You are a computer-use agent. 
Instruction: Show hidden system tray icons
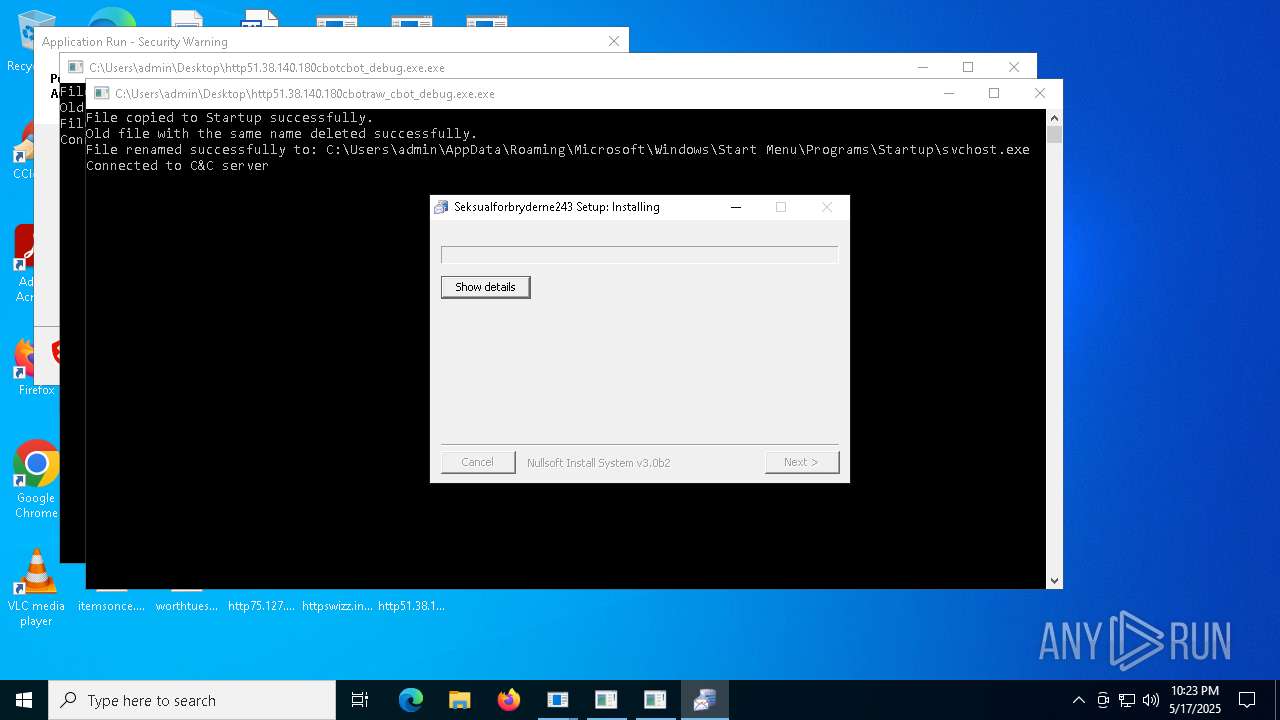[x=1078, y=700]
